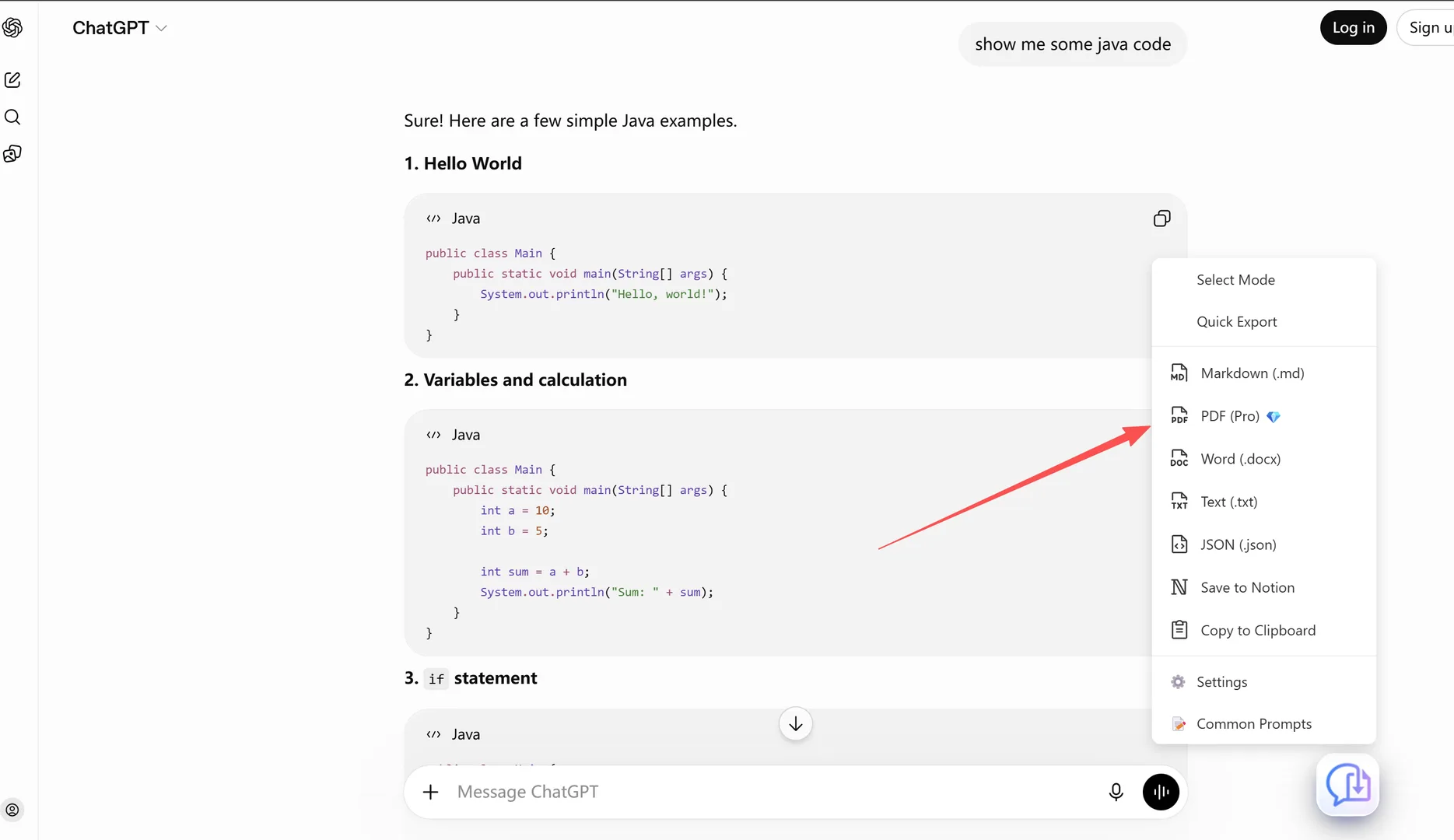Export chat as Markdown (.md)
This screenshot has height=840, width=1454.
tap(1264, 373)
